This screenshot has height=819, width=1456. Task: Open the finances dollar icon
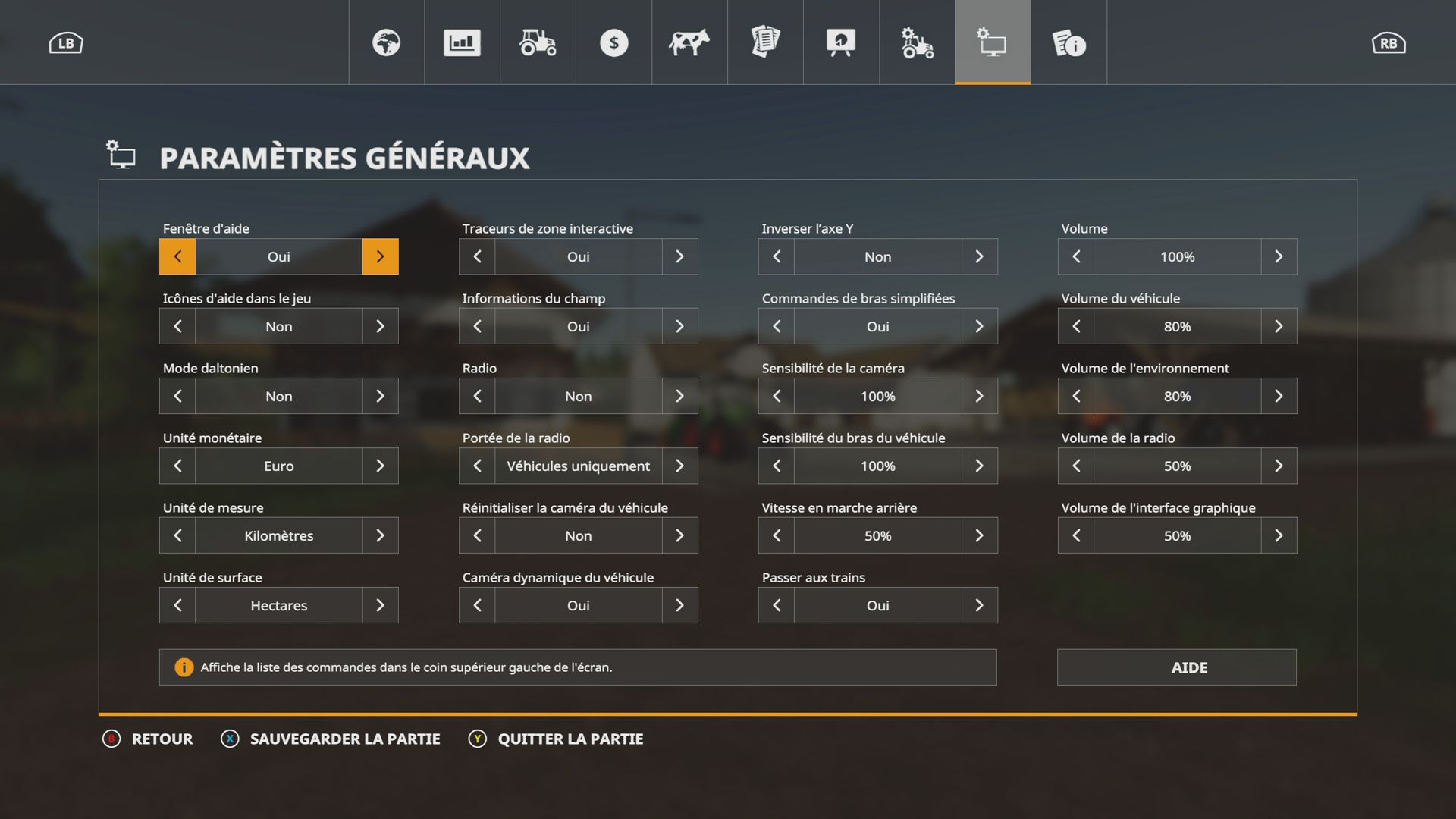613,42
